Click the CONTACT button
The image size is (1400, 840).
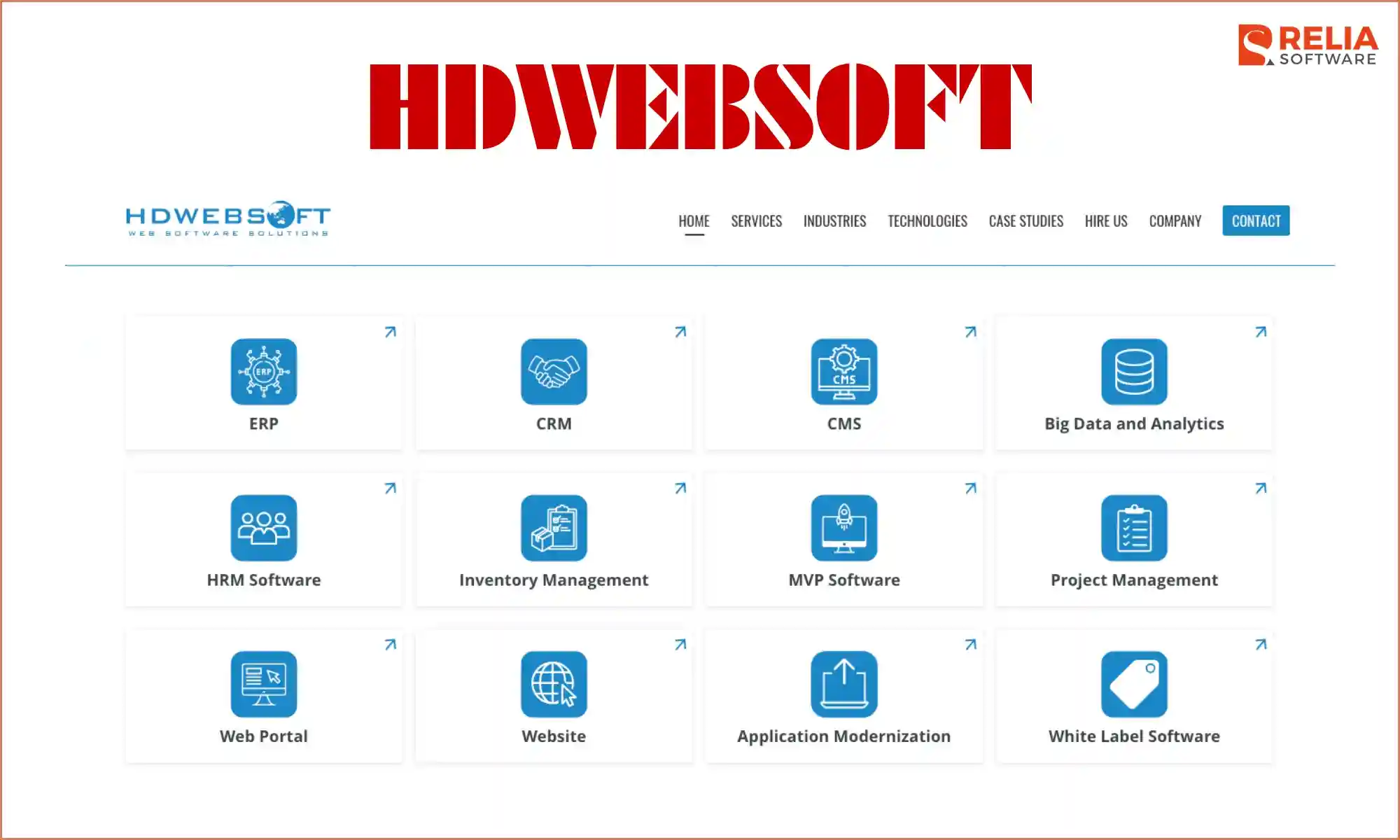pyautogui.click(x=1256, y=220)
